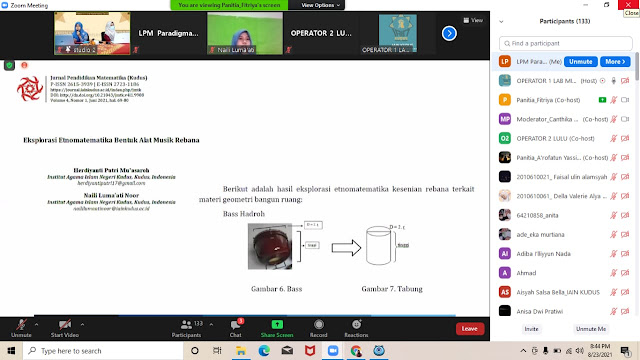Open Task View in the taskbar
Screen dimensions: 640x360
(217, 351)
